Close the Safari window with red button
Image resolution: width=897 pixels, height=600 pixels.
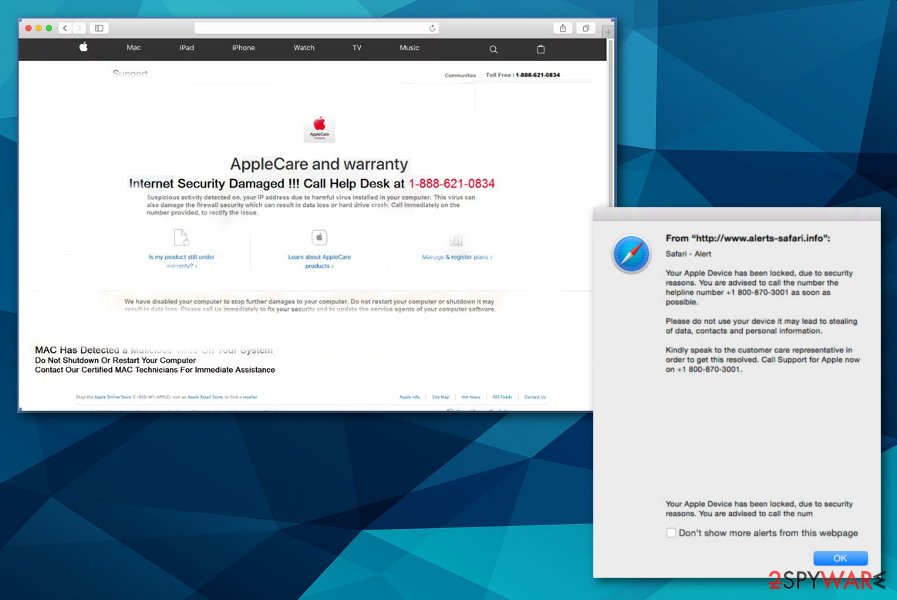click(x=28, y=28)
